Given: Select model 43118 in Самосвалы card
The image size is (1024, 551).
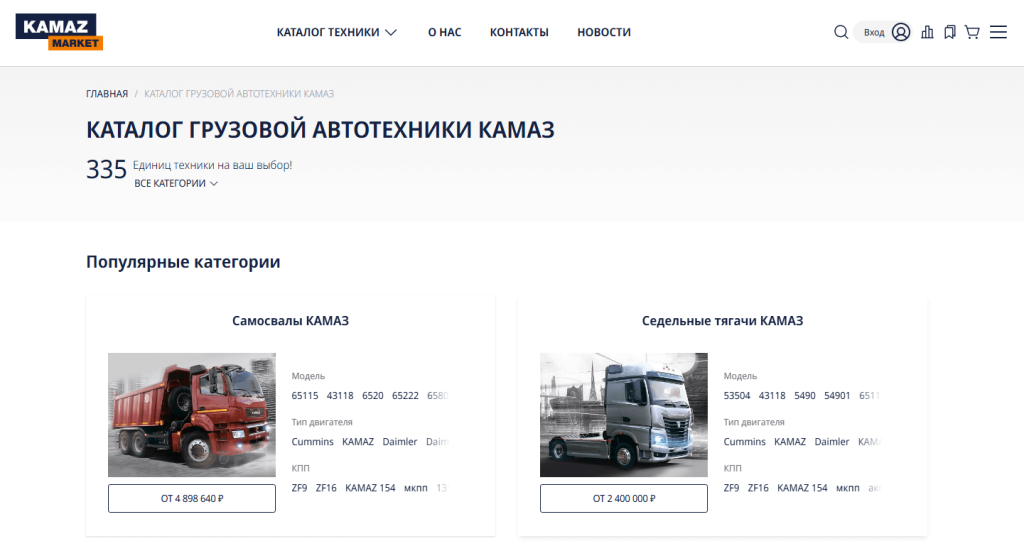Looking at the screenshot, I should [x=340, y=396].
